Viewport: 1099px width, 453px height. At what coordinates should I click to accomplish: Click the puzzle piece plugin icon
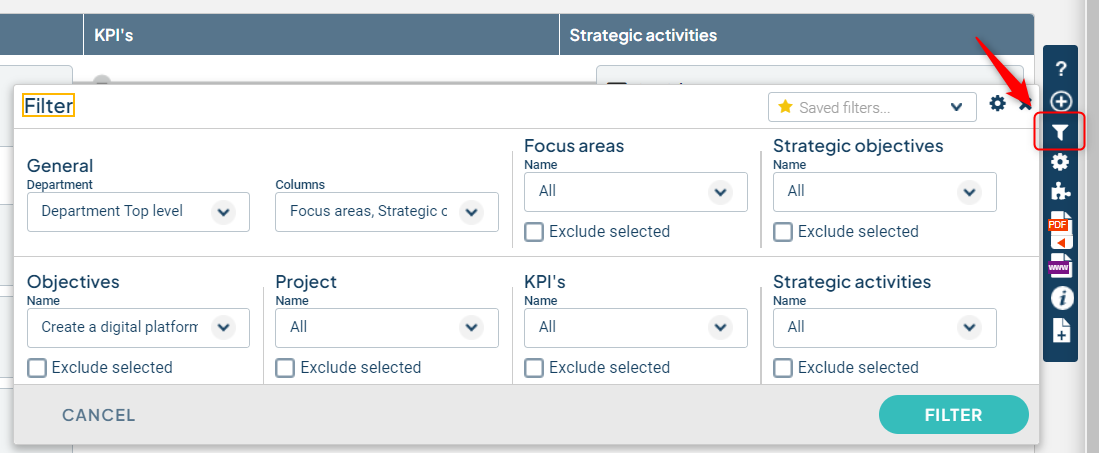[x=1061, y=191]
